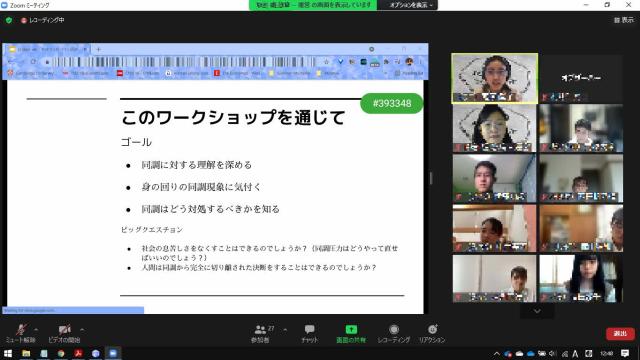Open the participants panel icon

coord(260,333)
